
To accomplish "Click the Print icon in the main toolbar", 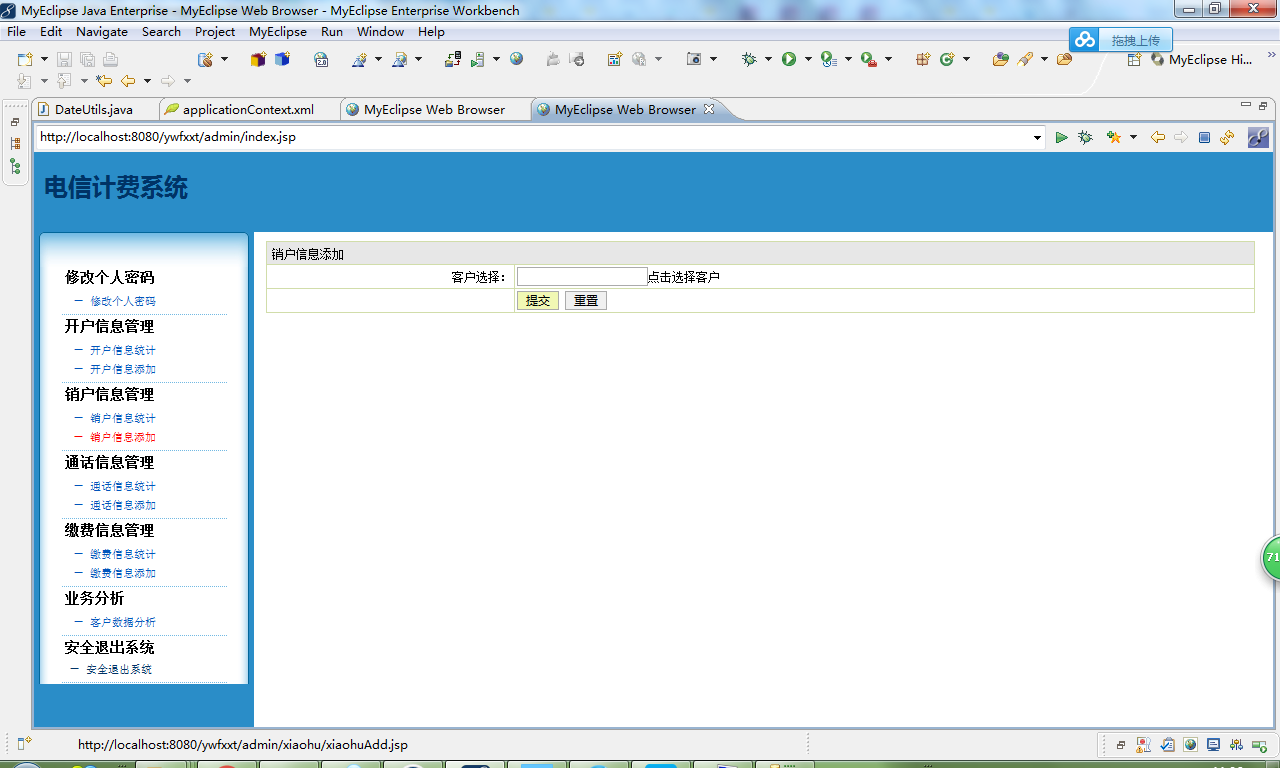I will (x=110, y=58).
